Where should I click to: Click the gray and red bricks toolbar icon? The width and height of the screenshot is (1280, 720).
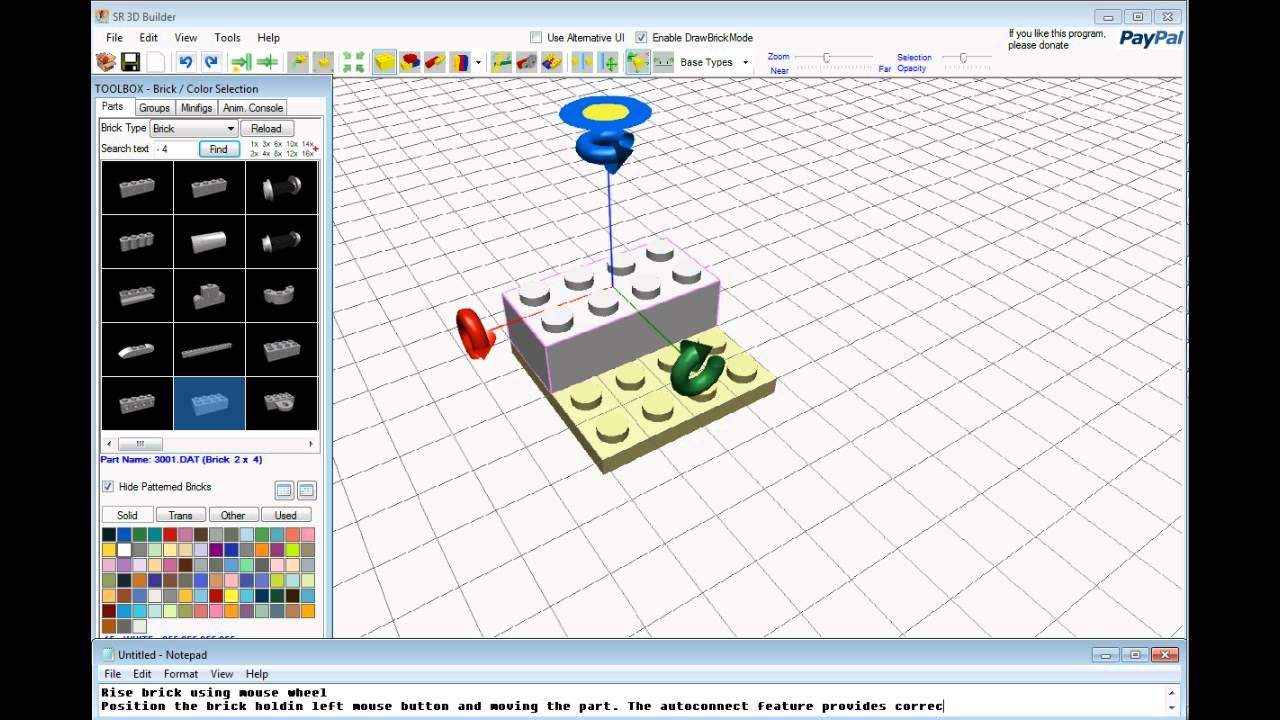coord(527,62)
